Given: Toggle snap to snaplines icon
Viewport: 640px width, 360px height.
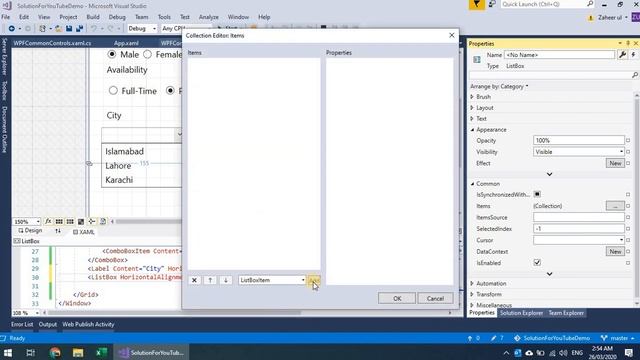Looking at the screenshot, I should click(92, 221).
